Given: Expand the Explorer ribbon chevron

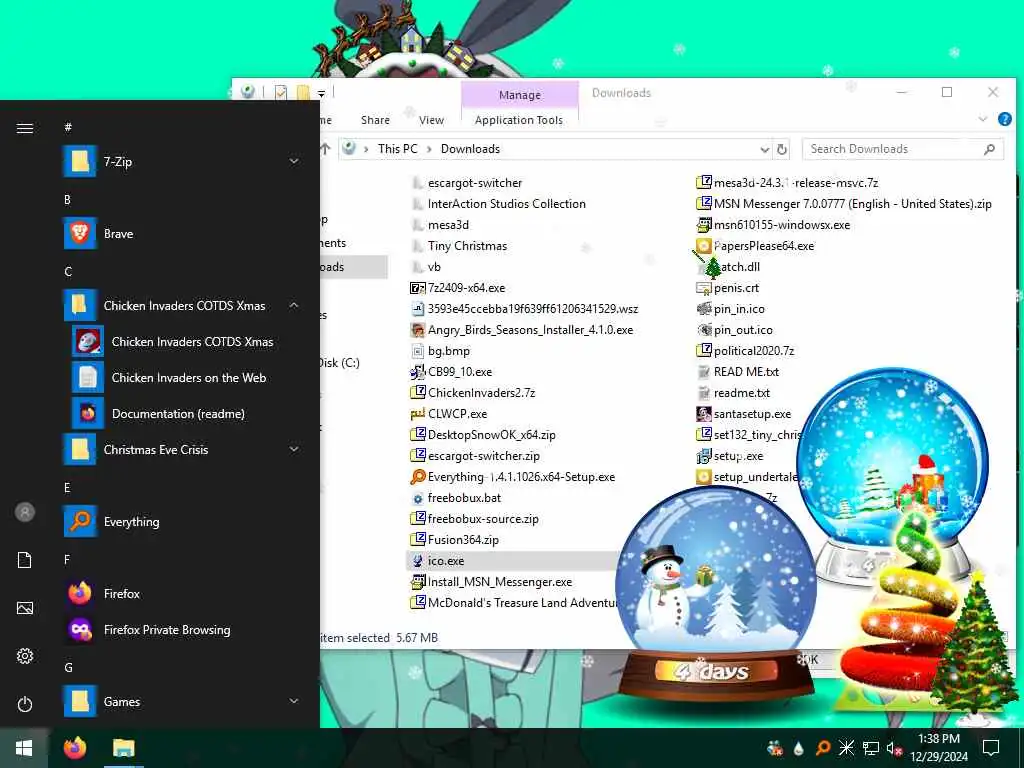Looking at the screenshot, I should (982, 119).
